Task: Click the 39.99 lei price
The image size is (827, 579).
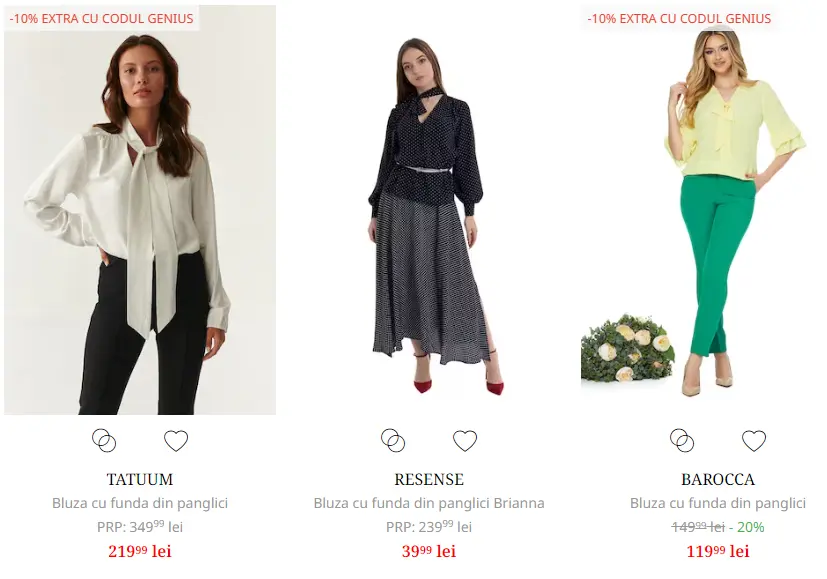Action: (x=429, y=551)
